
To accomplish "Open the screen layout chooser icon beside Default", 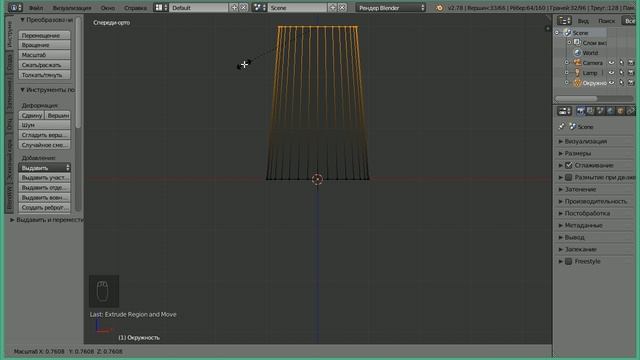I will point(161,7).
